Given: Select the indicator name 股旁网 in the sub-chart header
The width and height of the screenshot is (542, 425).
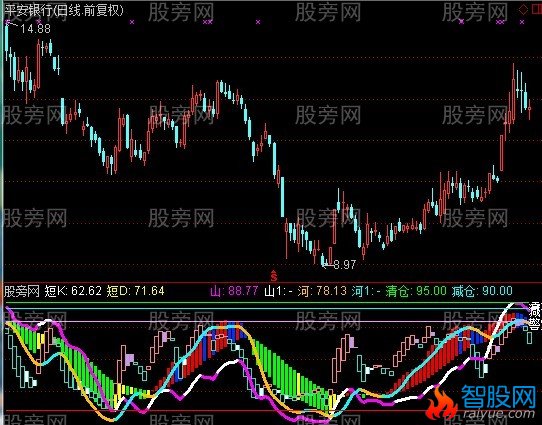Looking at the screenshot, I should (22, 291).
